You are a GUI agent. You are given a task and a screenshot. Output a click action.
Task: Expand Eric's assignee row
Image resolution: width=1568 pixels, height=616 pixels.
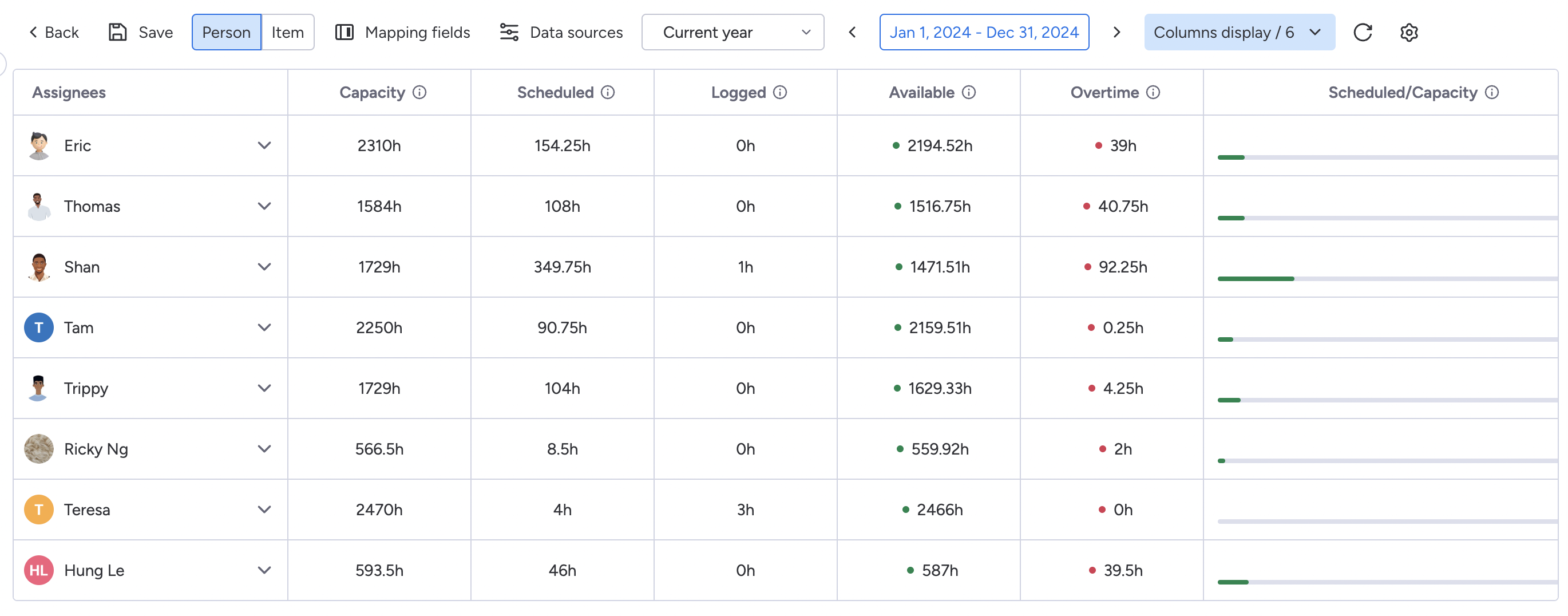click(x=264, y=145)
